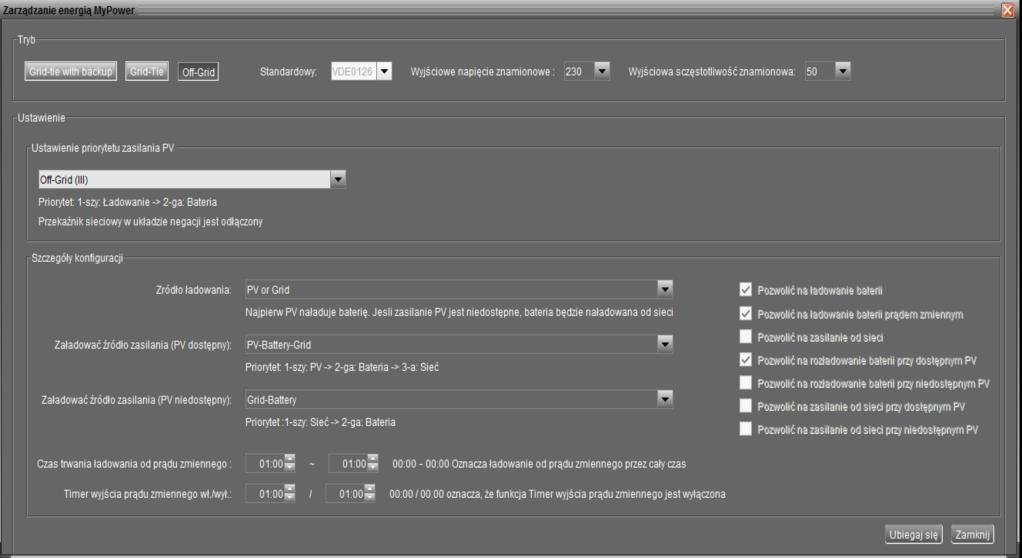Increase AC output timer off-time spinner

point(370,489)
